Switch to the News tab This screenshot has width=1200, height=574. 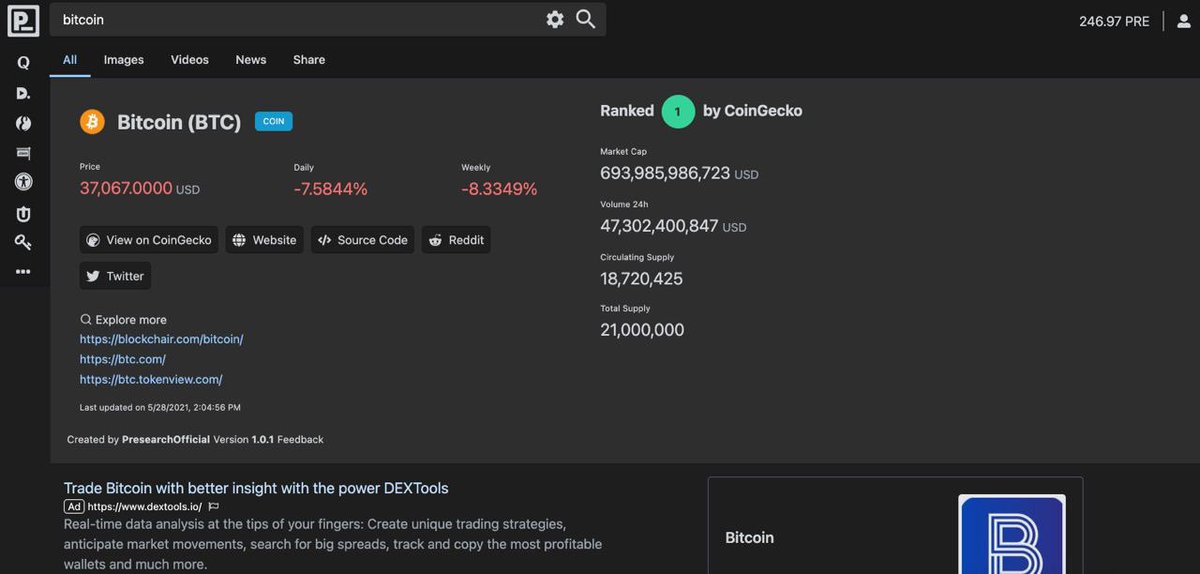coord(251,60)
